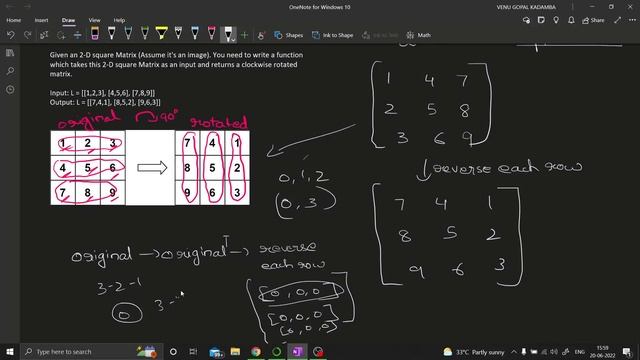Pick the green-tipped pen
Screen dimensions: 640x360
[x=145, y=33]
